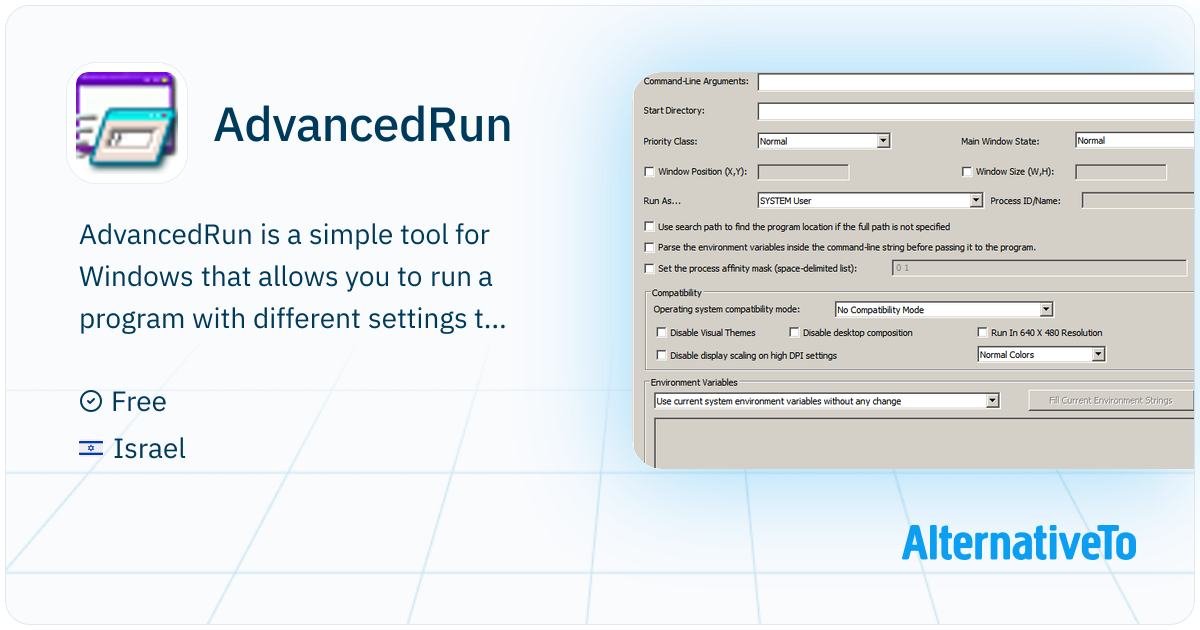Click the Command-Line Arguments field
This screenshot has width=1200, height=630.
tap(976, 81)
